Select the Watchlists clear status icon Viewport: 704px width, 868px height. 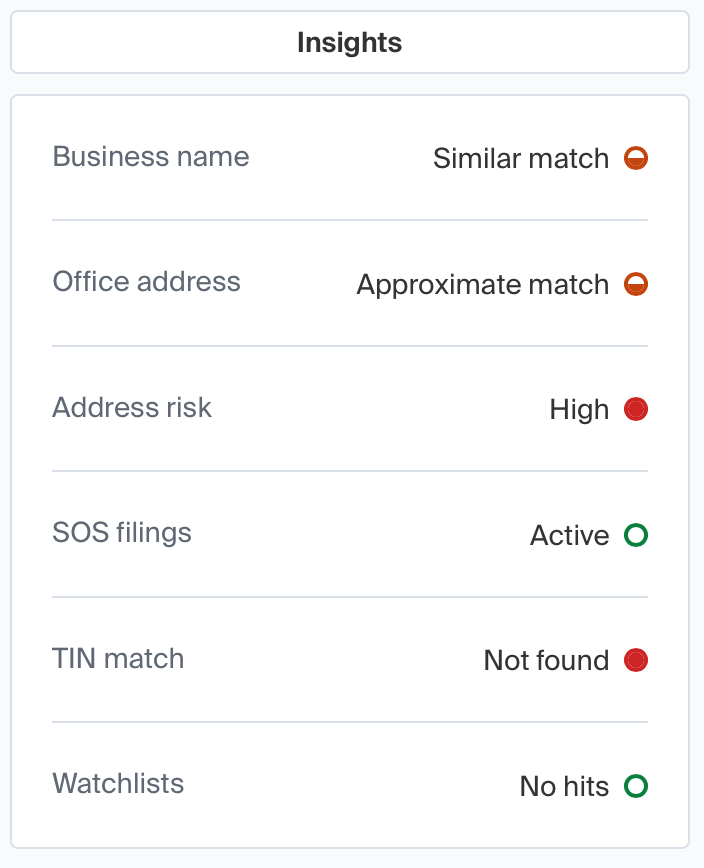[x=636, y=787]
